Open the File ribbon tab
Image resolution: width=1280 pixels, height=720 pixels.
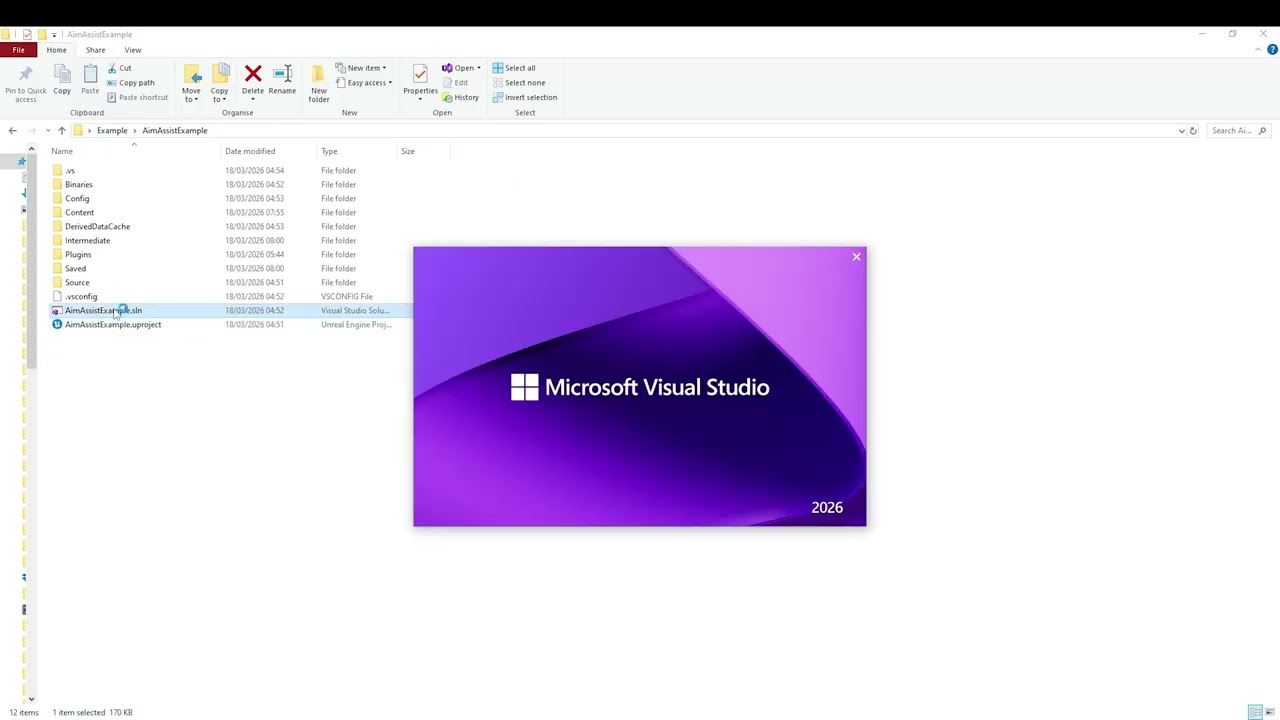point(18,50)
